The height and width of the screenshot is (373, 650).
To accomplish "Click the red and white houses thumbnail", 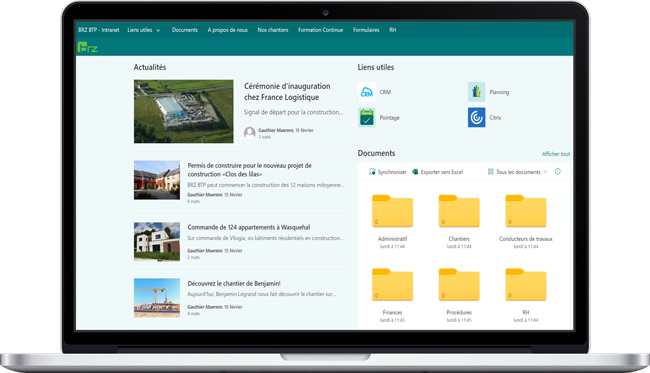I will click(157, 180).
